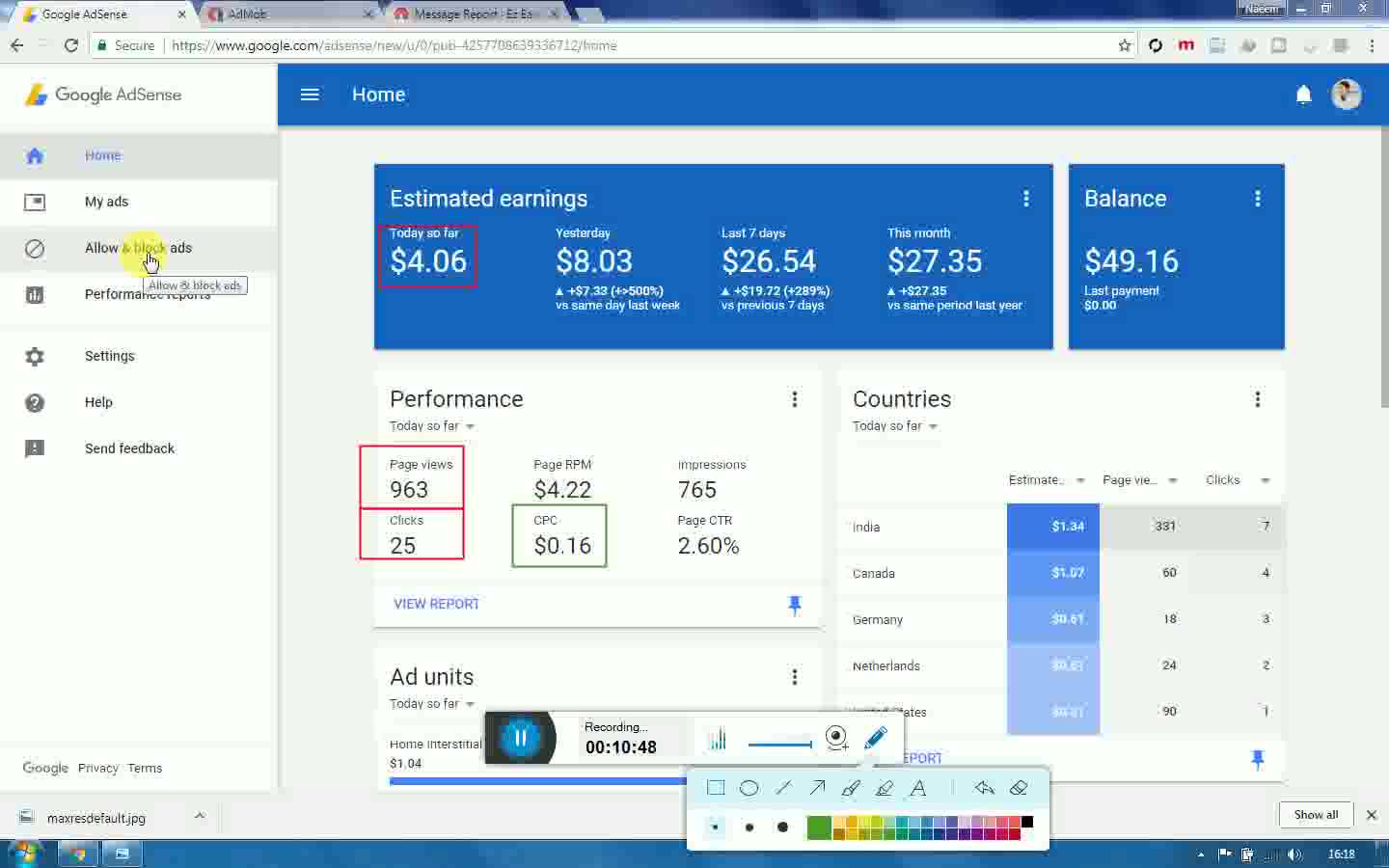Toggle the recorder pencil annotation panel
1389x868 pixels.
(x=875, y=739)
